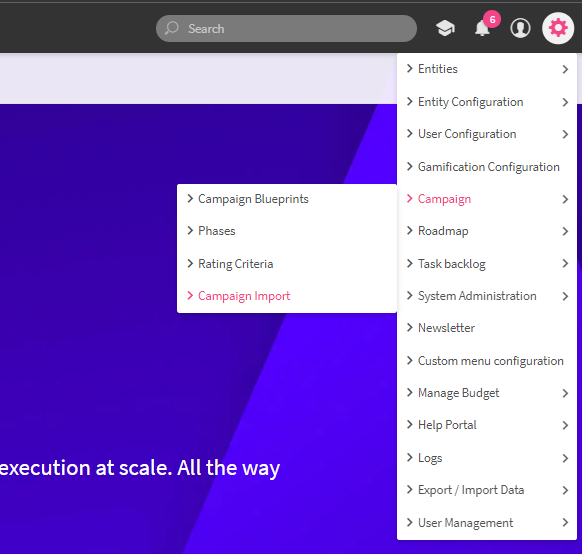Viewport: 582px width, 554px height.
Task: Open the graduation cap learning icon
Action: click(445, 28)
